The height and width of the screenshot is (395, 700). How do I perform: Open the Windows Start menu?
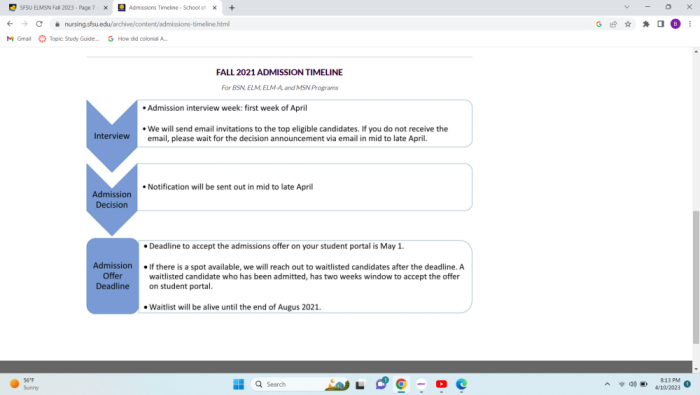[x=238, y=384]
